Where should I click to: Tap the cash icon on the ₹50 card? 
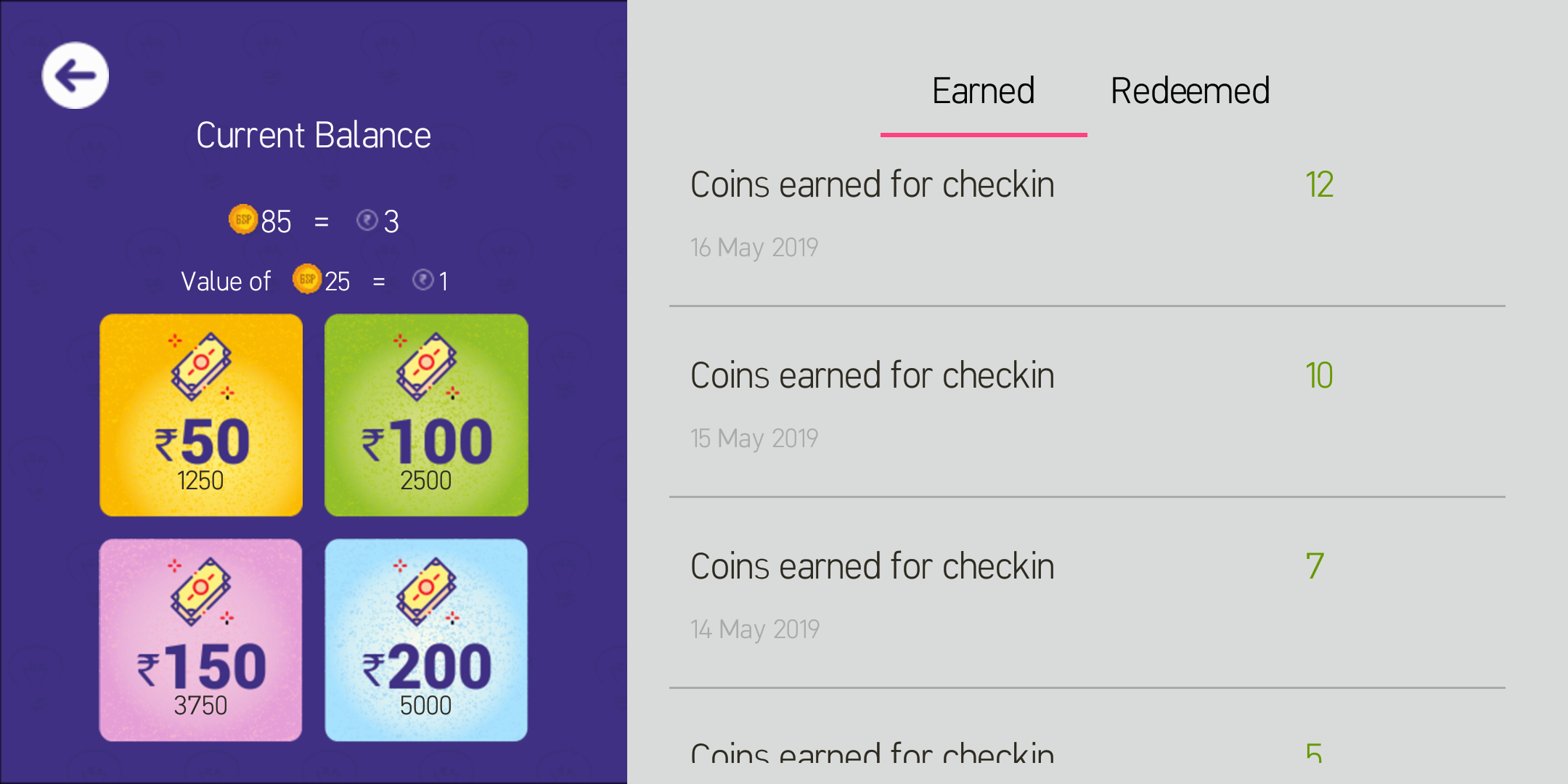click(x=201, y=367)
